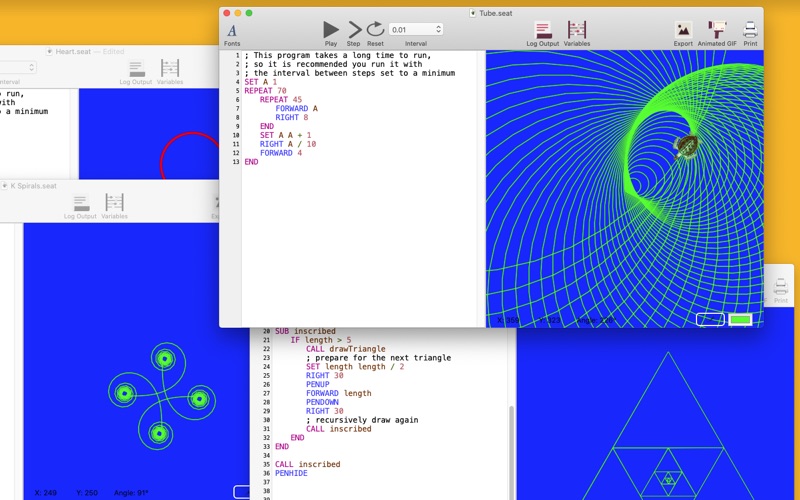
Task: Click the interval stepper in Heart.seat window
Action: (31, 67)
